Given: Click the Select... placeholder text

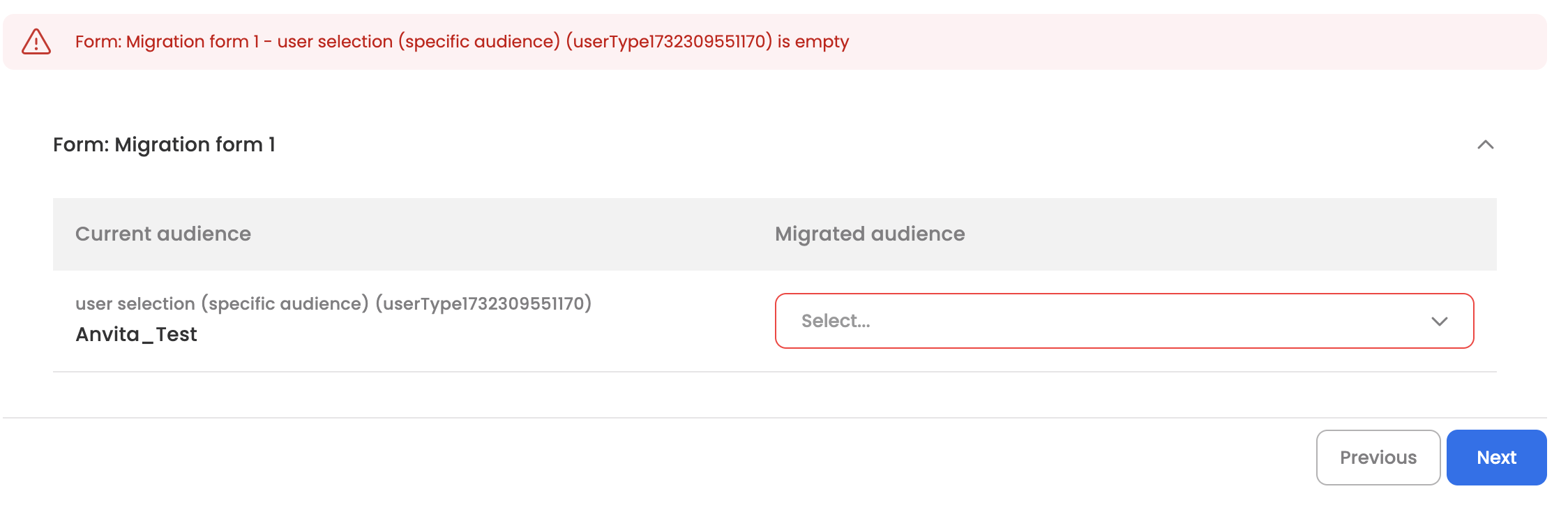Looking at the screenshot, I should point(836,322).
